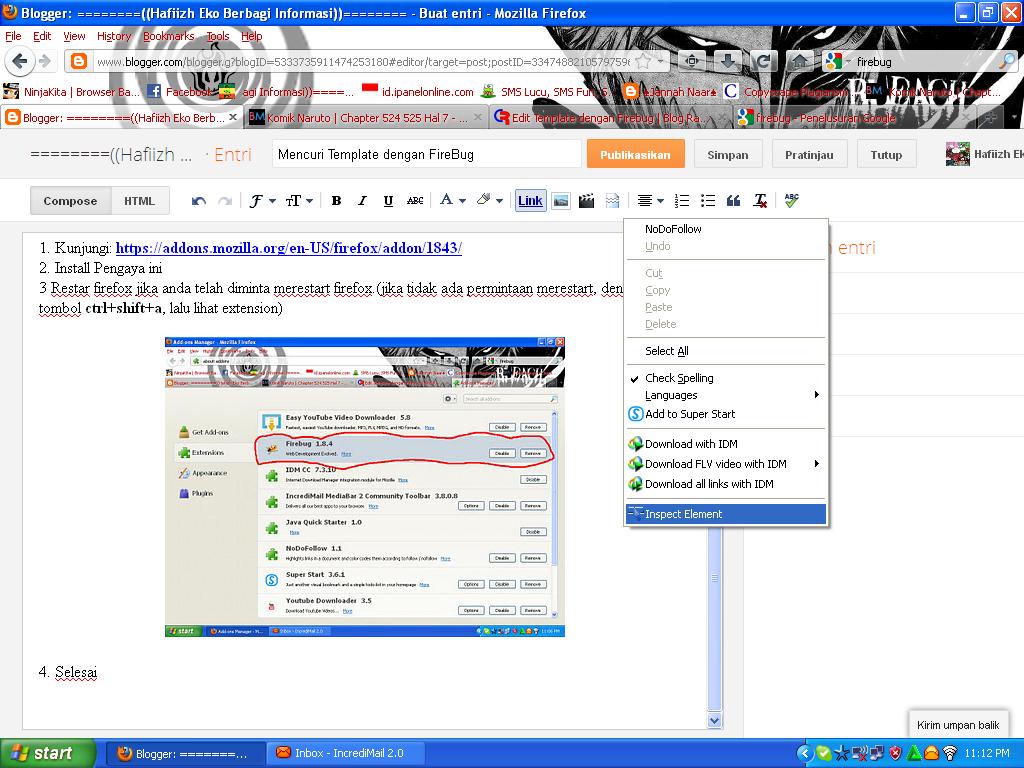Screen dimensions: 1024x768
Task: Open text color dropdown
Action: [x=453, y=200]
